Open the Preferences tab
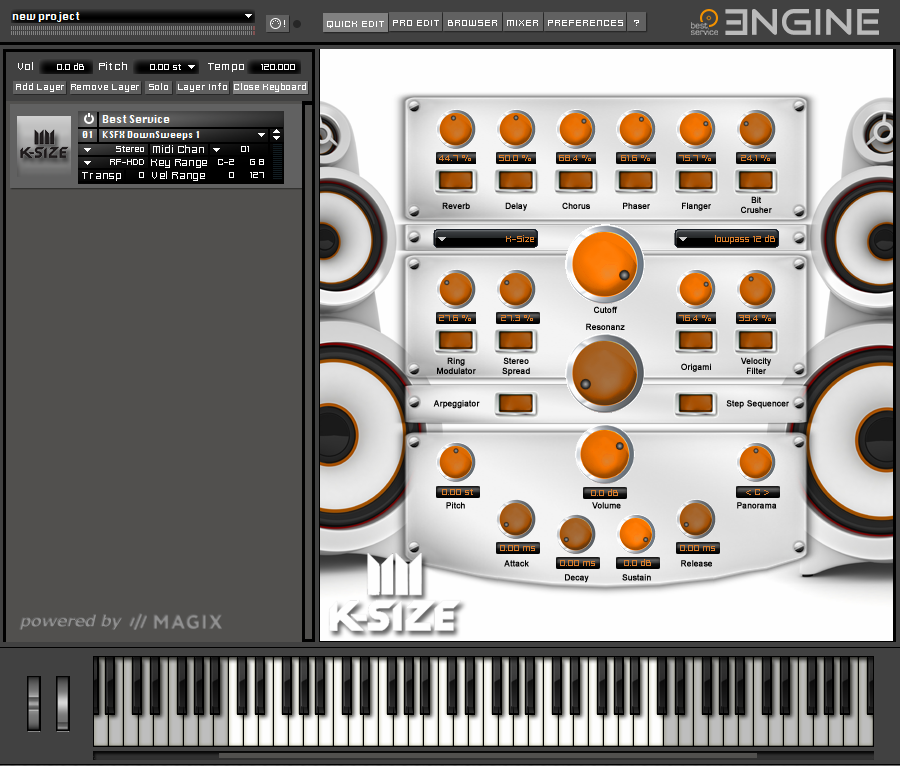The height and width of the screenshot is (766, 900). 585,23
